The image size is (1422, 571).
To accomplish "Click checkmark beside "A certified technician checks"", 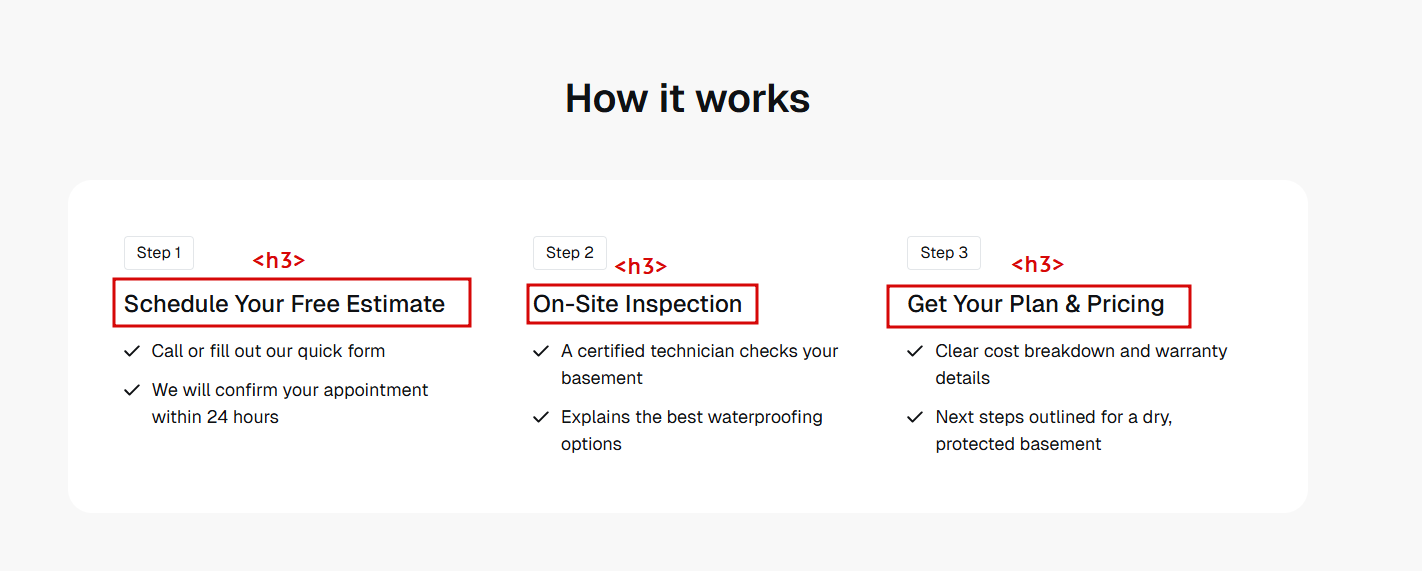I will 541,351.
